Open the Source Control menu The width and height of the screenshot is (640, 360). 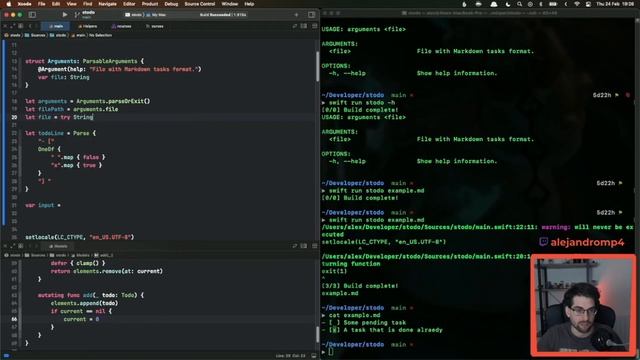[x=200, y=4]
